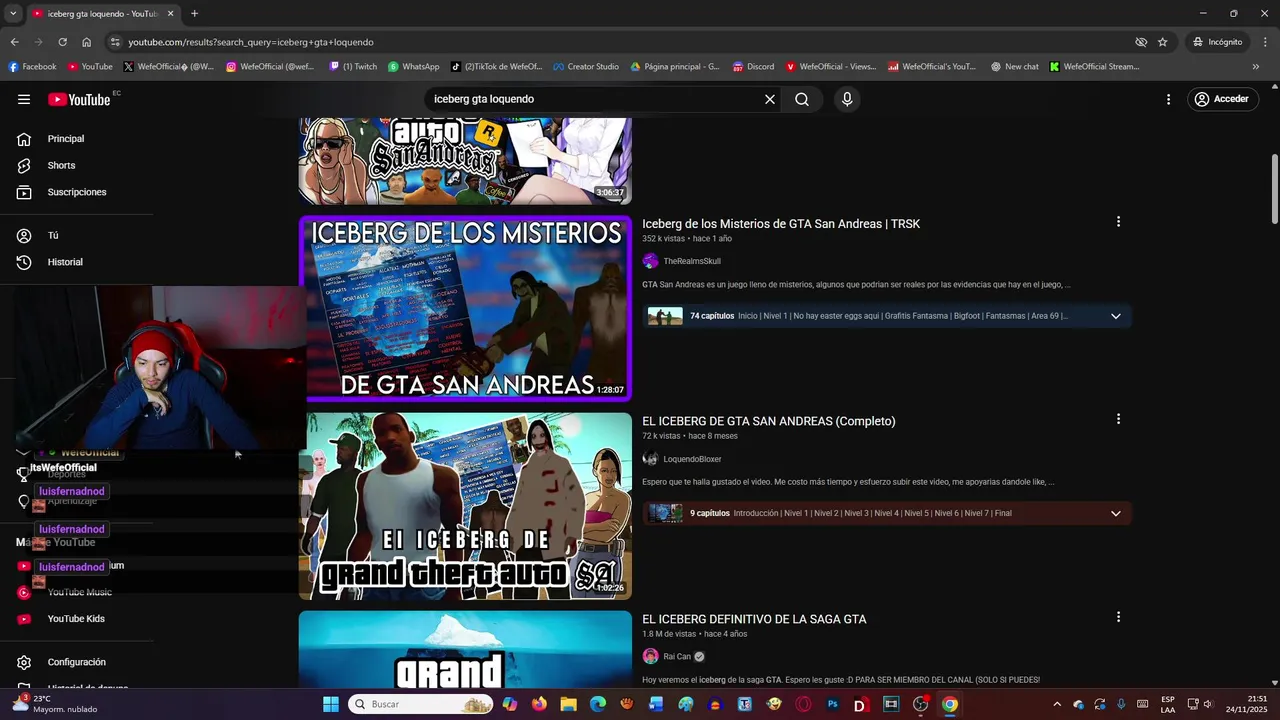The width and height of the screenshot is (1280, 720).
Task: Open title EL ICEBERG DE GTA SAN ANDREAS (Completo)
Action: pyautogui.click(x=769, y=422)
